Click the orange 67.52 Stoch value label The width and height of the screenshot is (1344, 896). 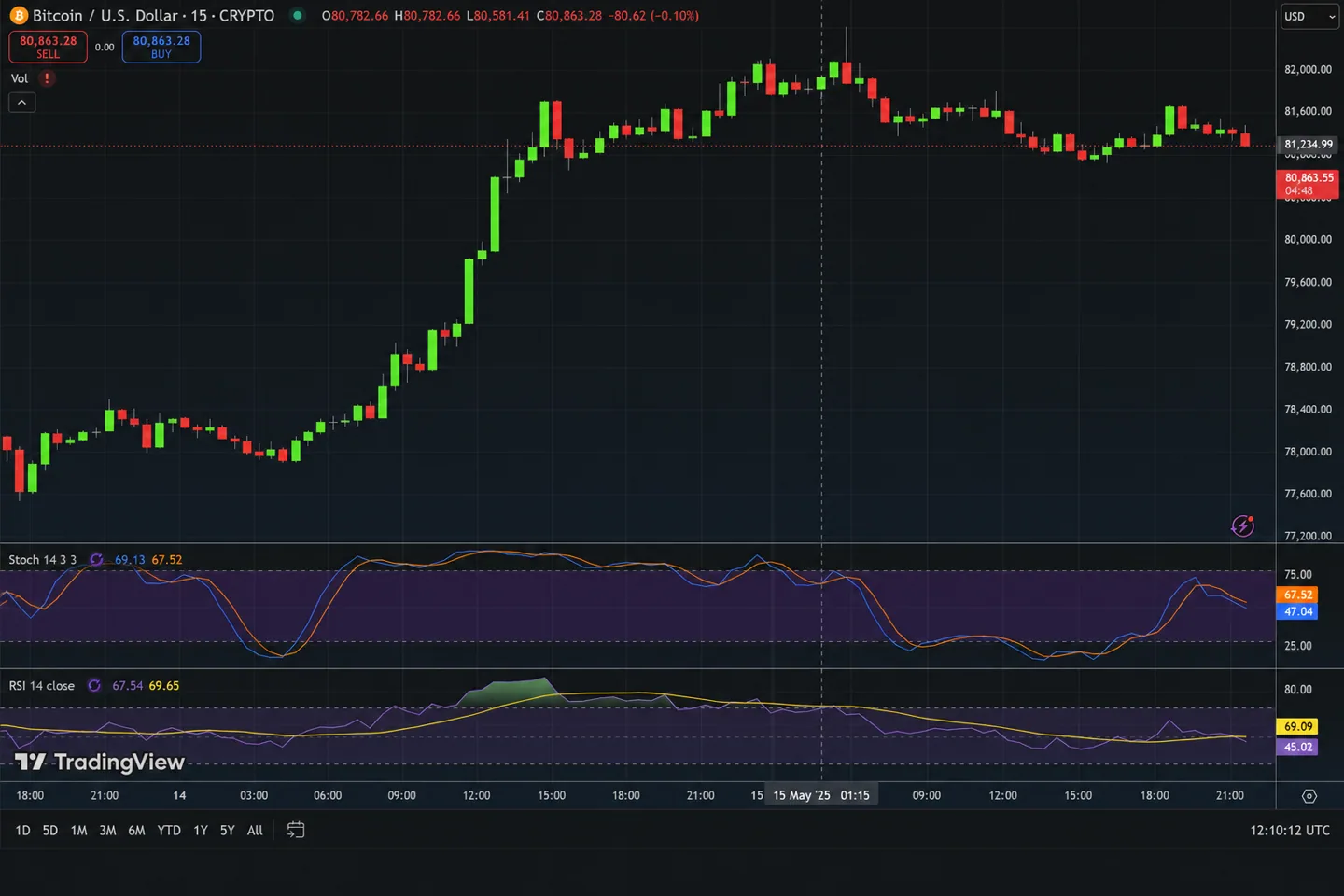pyautogui.click(x=1297, y=595)
